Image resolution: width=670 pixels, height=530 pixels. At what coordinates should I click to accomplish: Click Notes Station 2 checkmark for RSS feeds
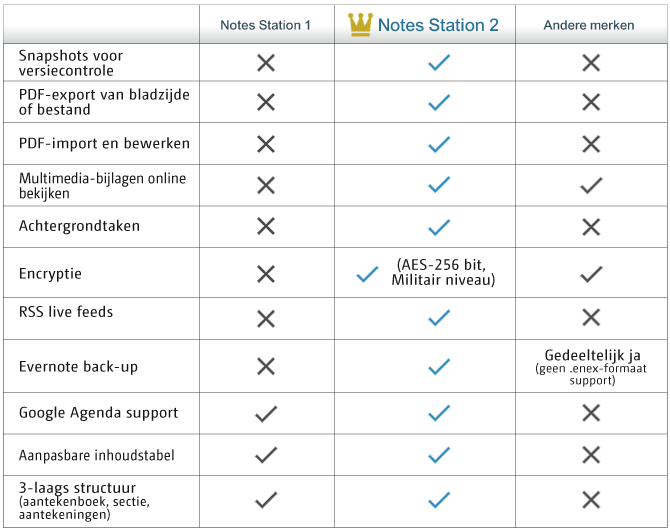[x=438, y=318]
